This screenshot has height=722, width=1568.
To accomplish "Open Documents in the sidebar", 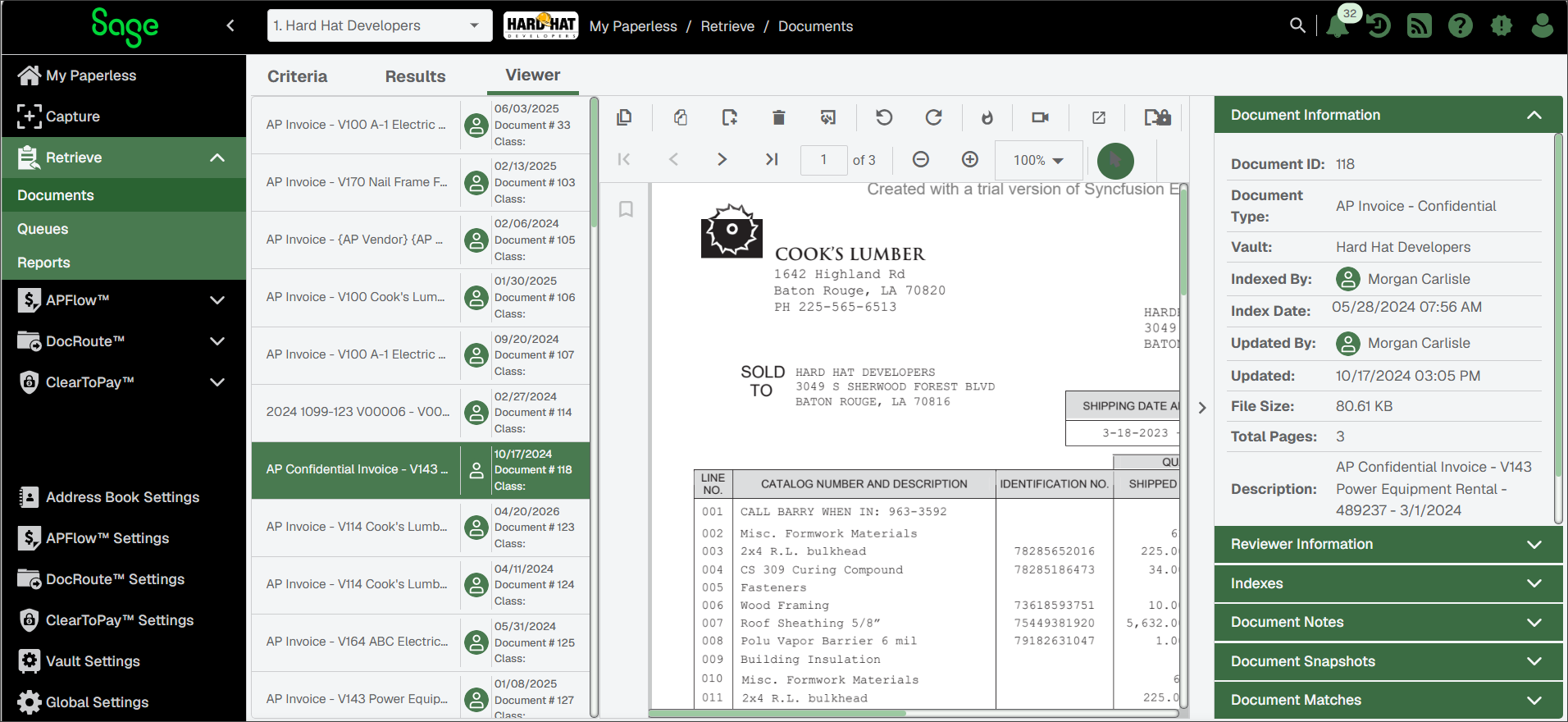I will click(124, 195).
